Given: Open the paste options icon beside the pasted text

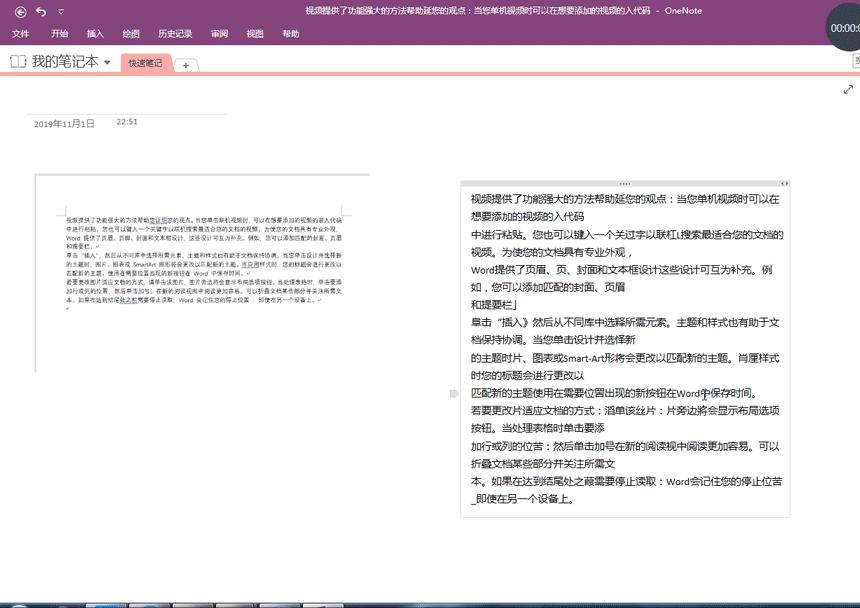Looking at the screenshot, I should pyautogui.click(x=453, y=393).
